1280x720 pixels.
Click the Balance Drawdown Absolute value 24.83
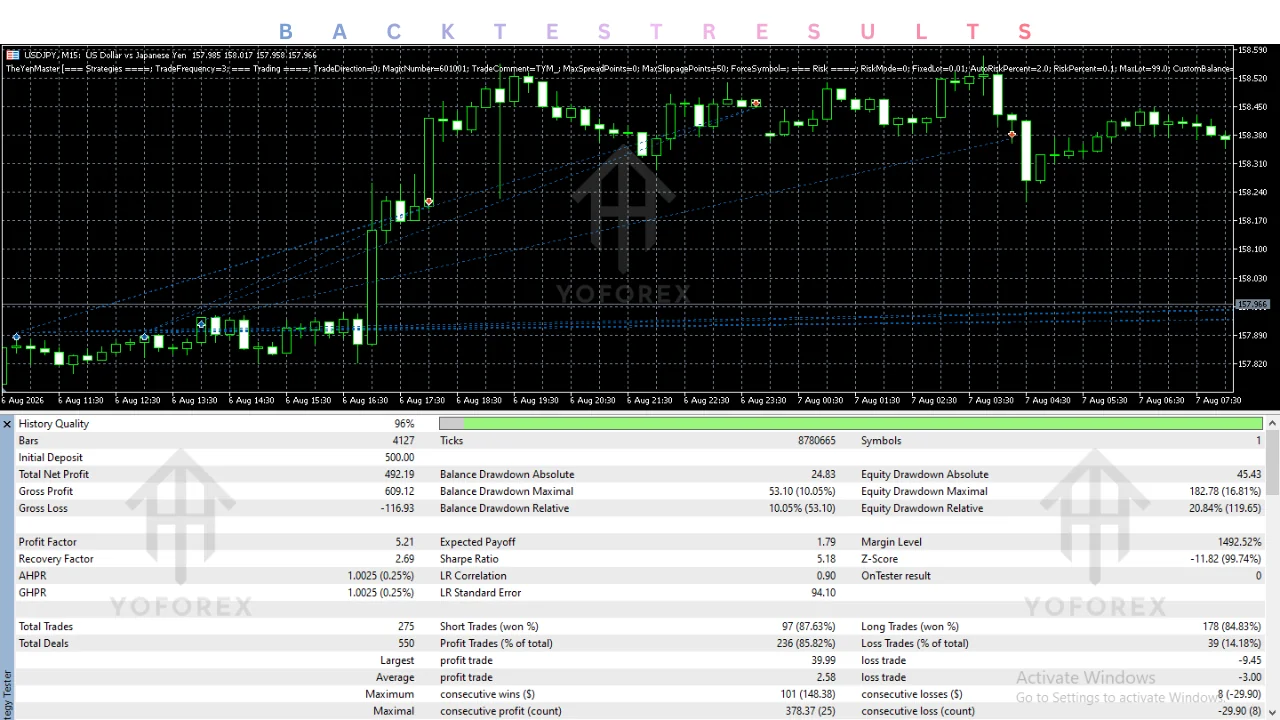click(x=823, y=475)
